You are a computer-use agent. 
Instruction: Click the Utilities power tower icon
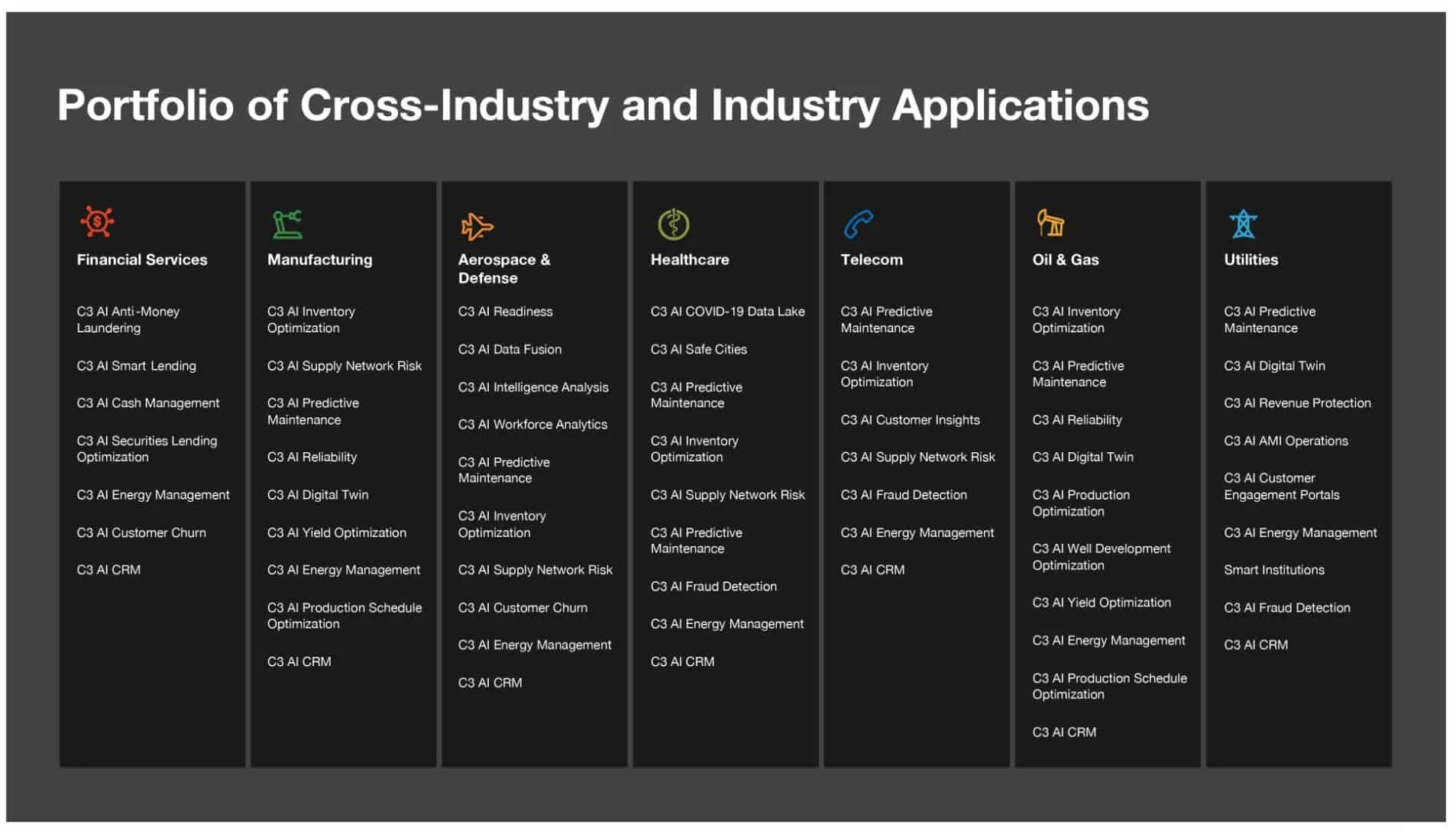tap(1243, 224)
